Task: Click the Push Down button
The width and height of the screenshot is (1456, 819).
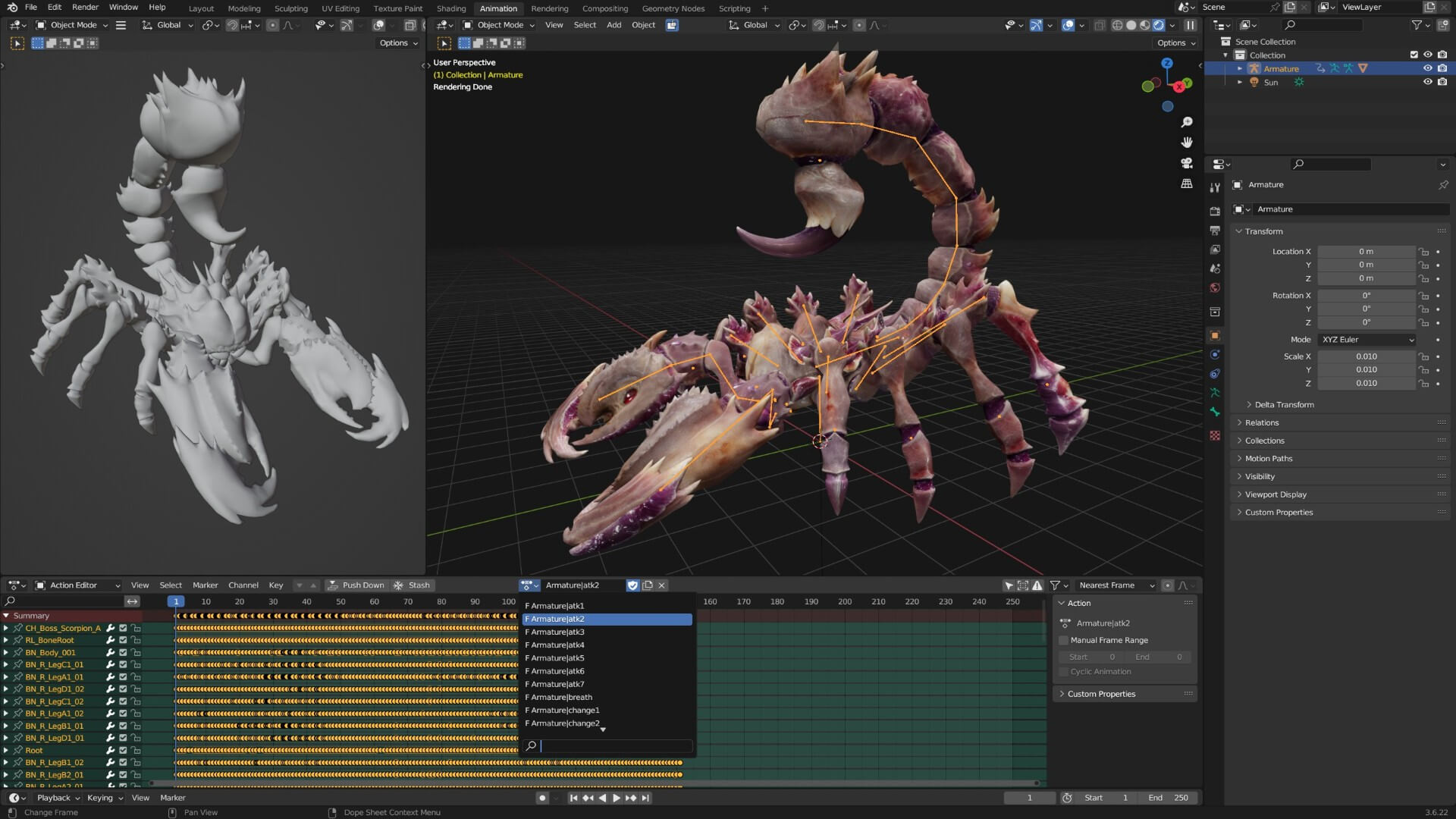Action: pyautogui.click(x=356, y=585)
